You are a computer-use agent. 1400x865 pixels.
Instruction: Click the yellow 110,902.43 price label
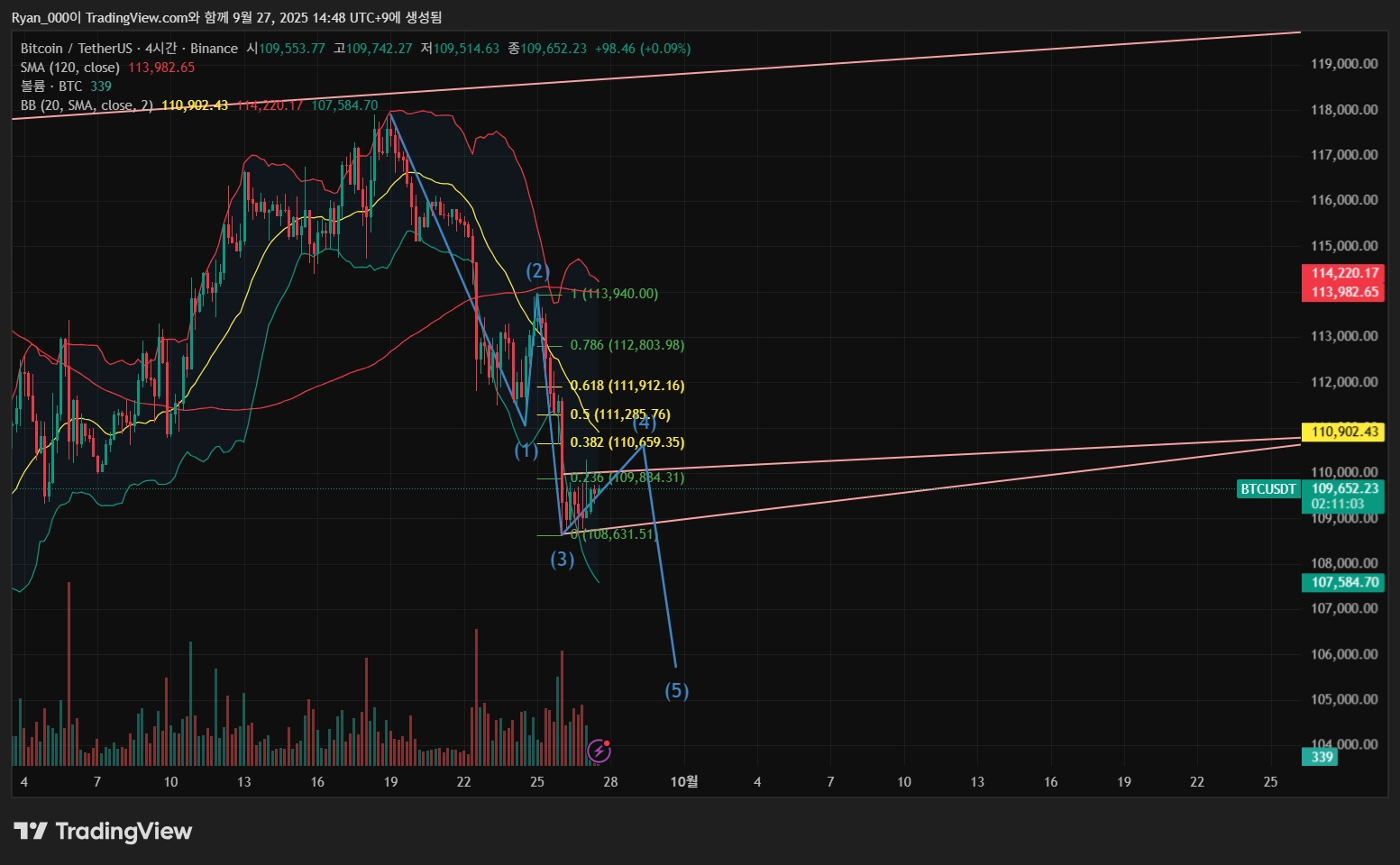coord(1344,432)
